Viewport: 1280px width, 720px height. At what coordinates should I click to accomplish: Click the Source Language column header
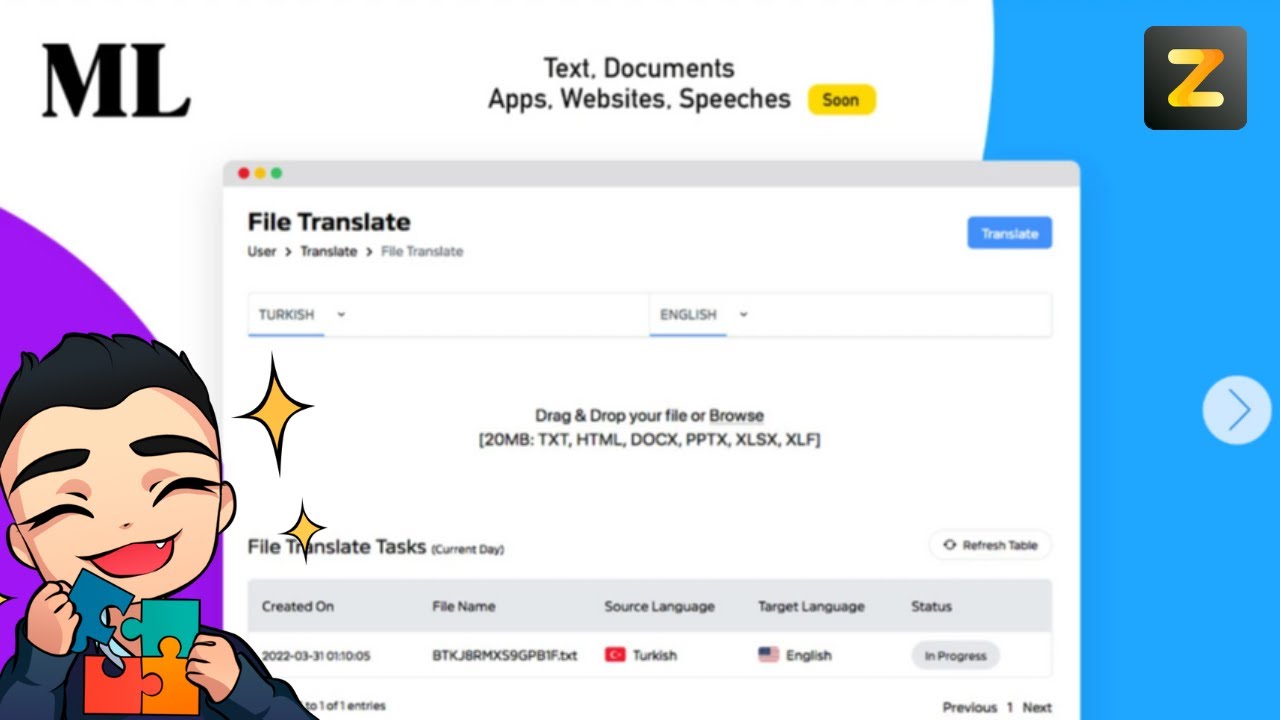(660, 606)
